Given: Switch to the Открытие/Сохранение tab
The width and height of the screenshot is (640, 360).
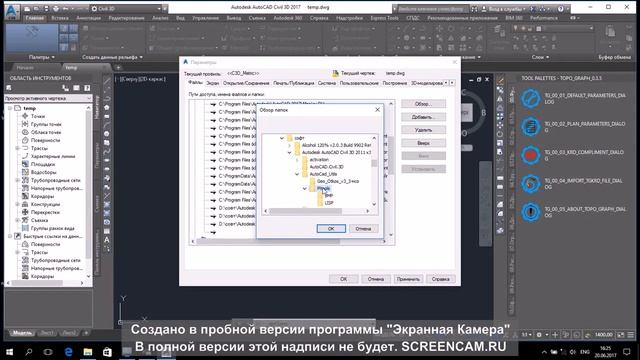Looking at the screenshot, I should point(246,83).
